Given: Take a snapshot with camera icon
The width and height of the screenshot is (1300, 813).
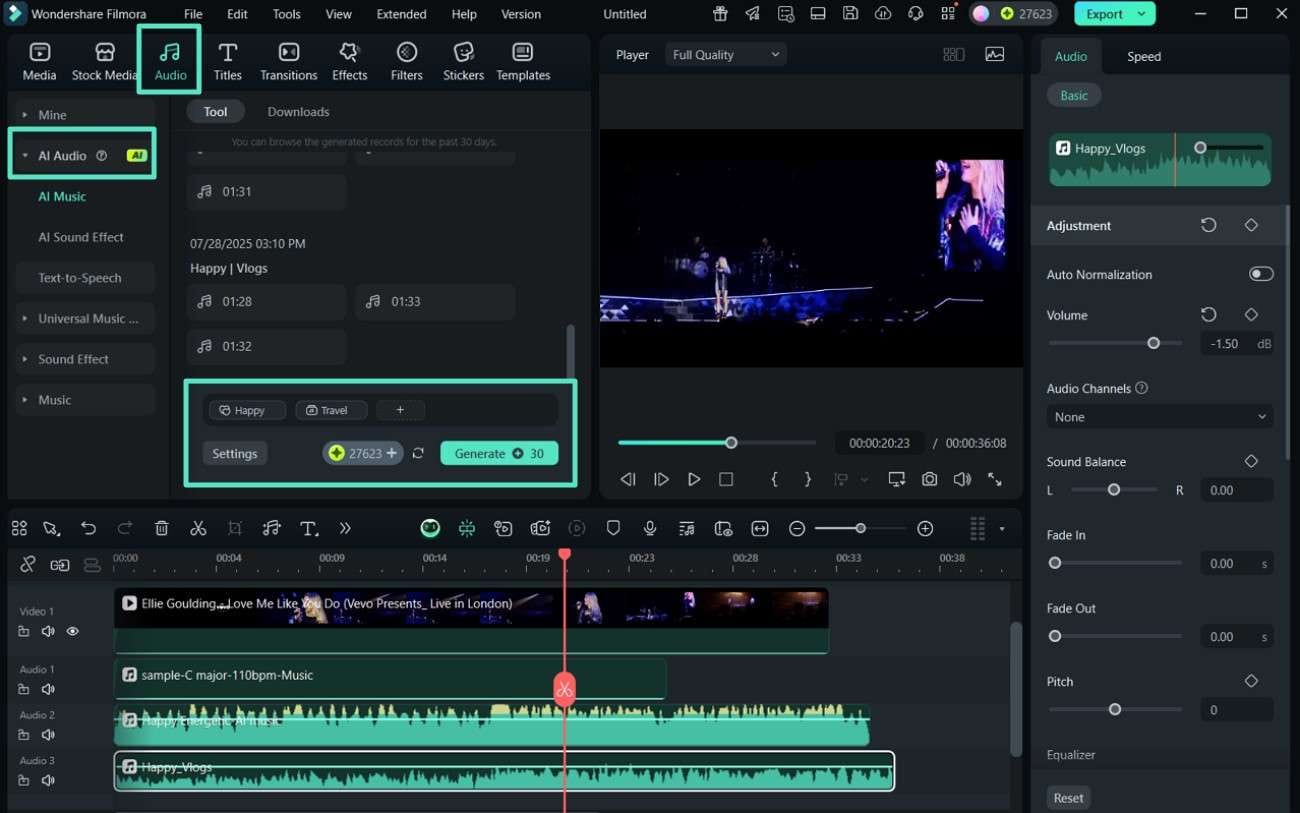Looking at the screenshot, I should [929, 479].
